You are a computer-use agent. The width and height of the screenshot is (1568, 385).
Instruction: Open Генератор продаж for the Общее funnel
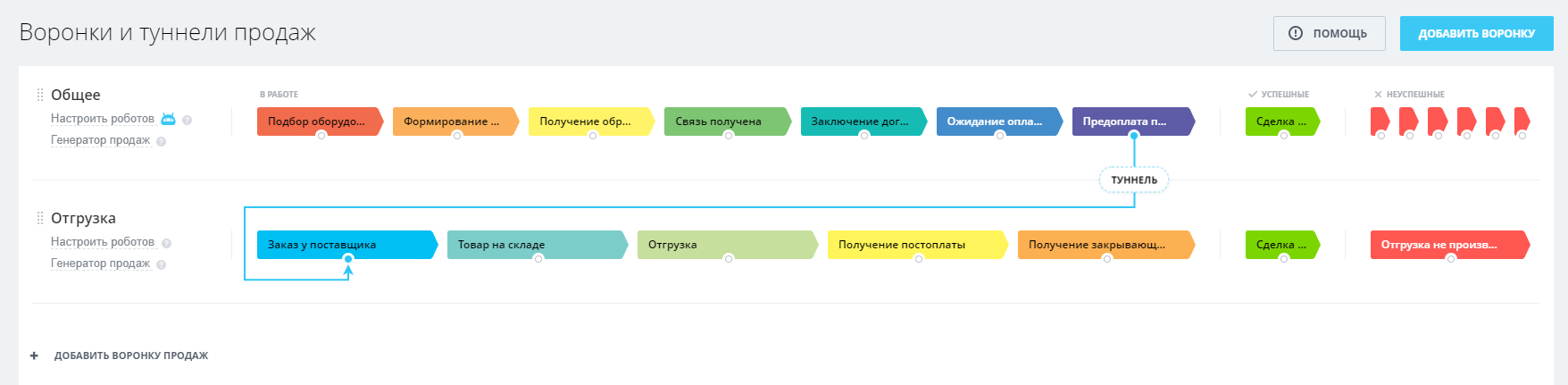tap(100, 140)
